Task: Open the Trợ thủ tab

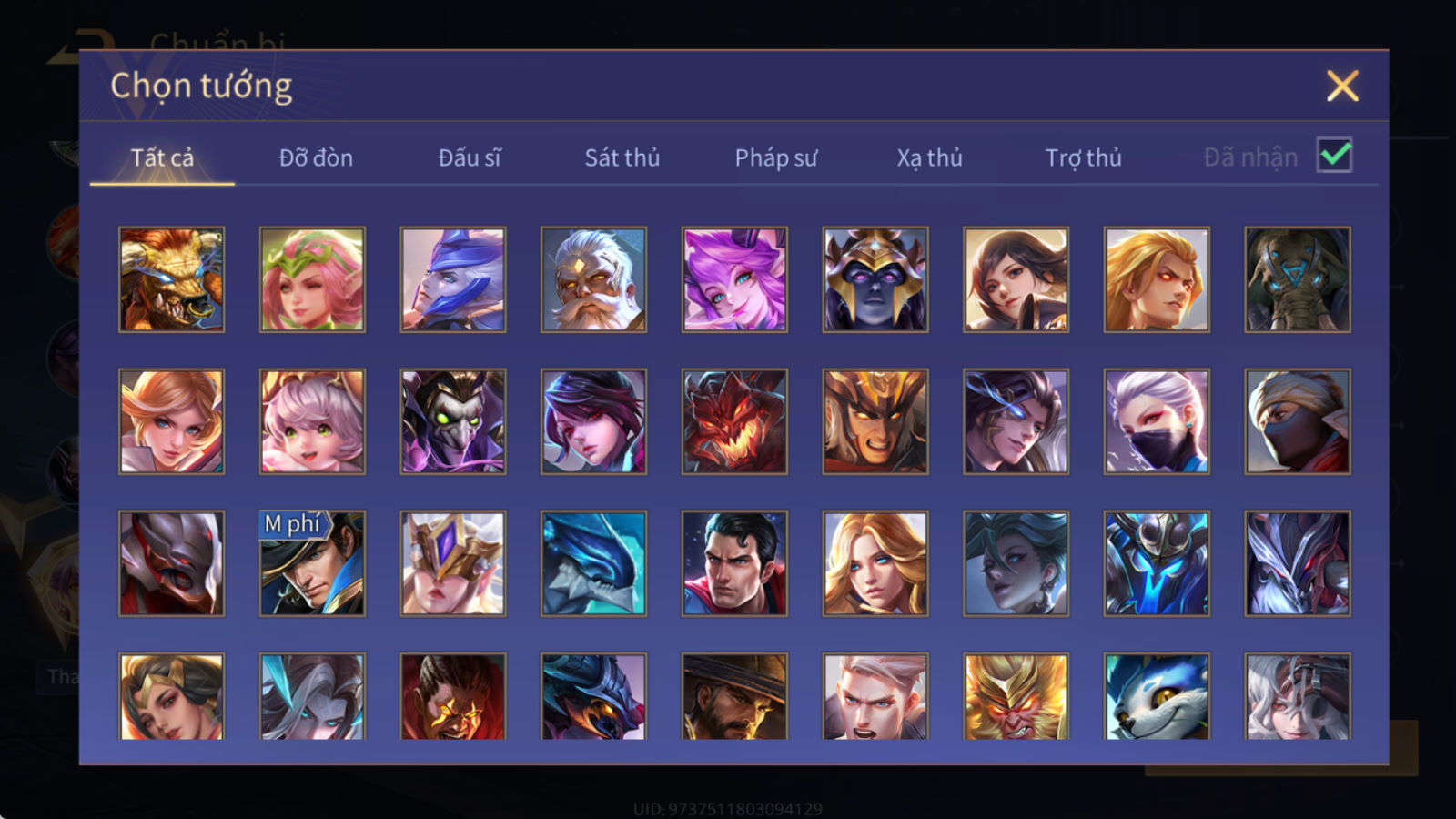Action: click(x=1083, y=157)
